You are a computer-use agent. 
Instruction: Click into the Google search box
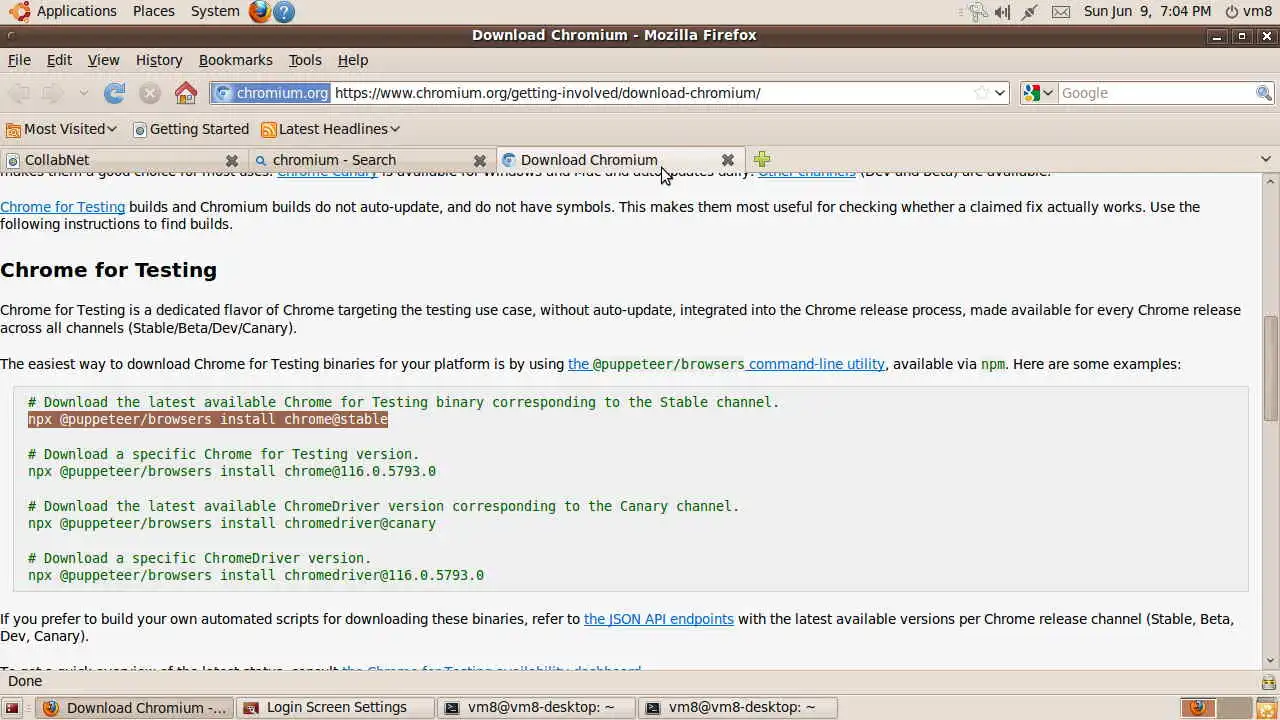(x=1156, y=93)
